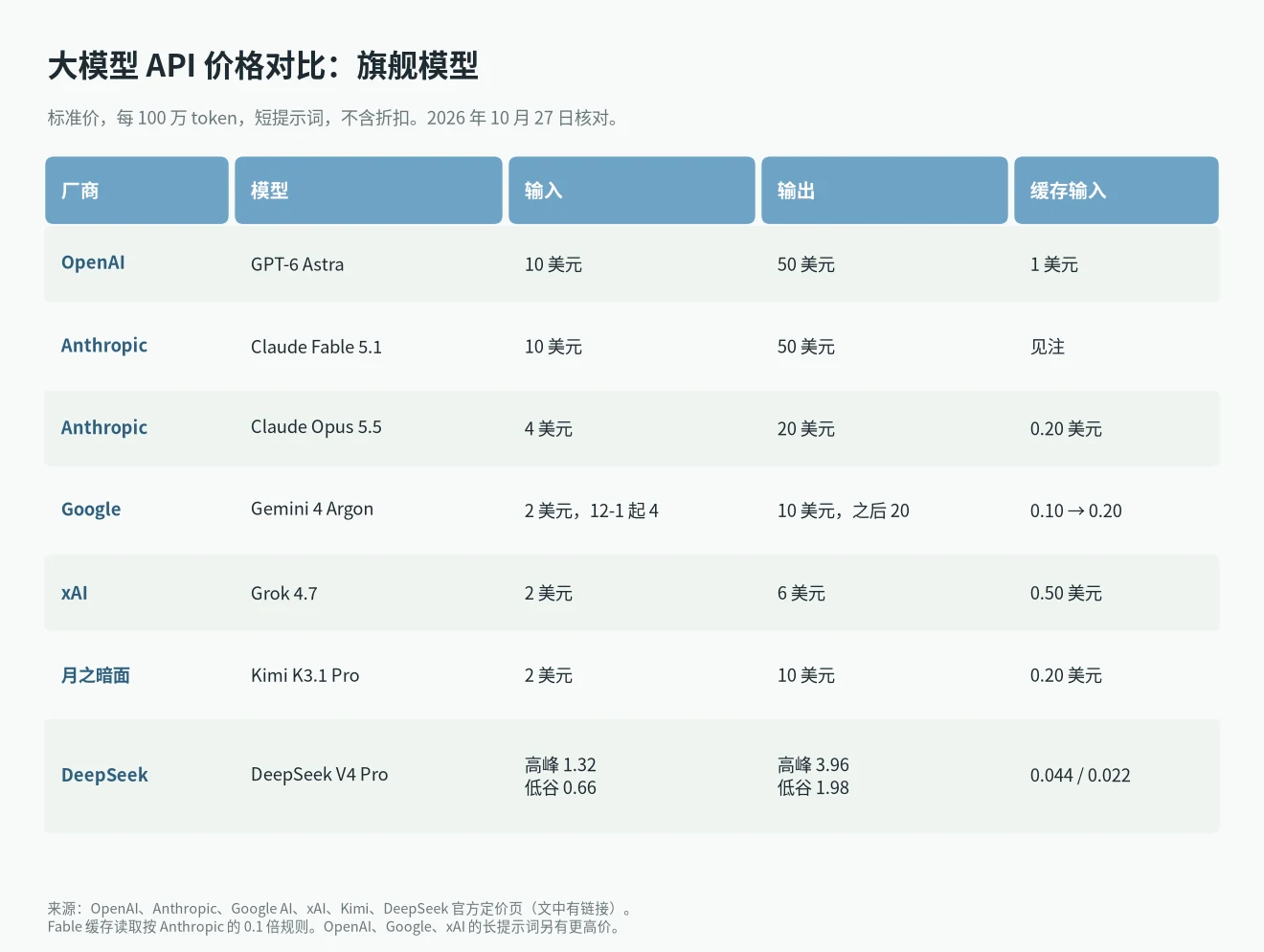
Task: Click the title 大模型 API 价格对比
Action: point(262,65)
